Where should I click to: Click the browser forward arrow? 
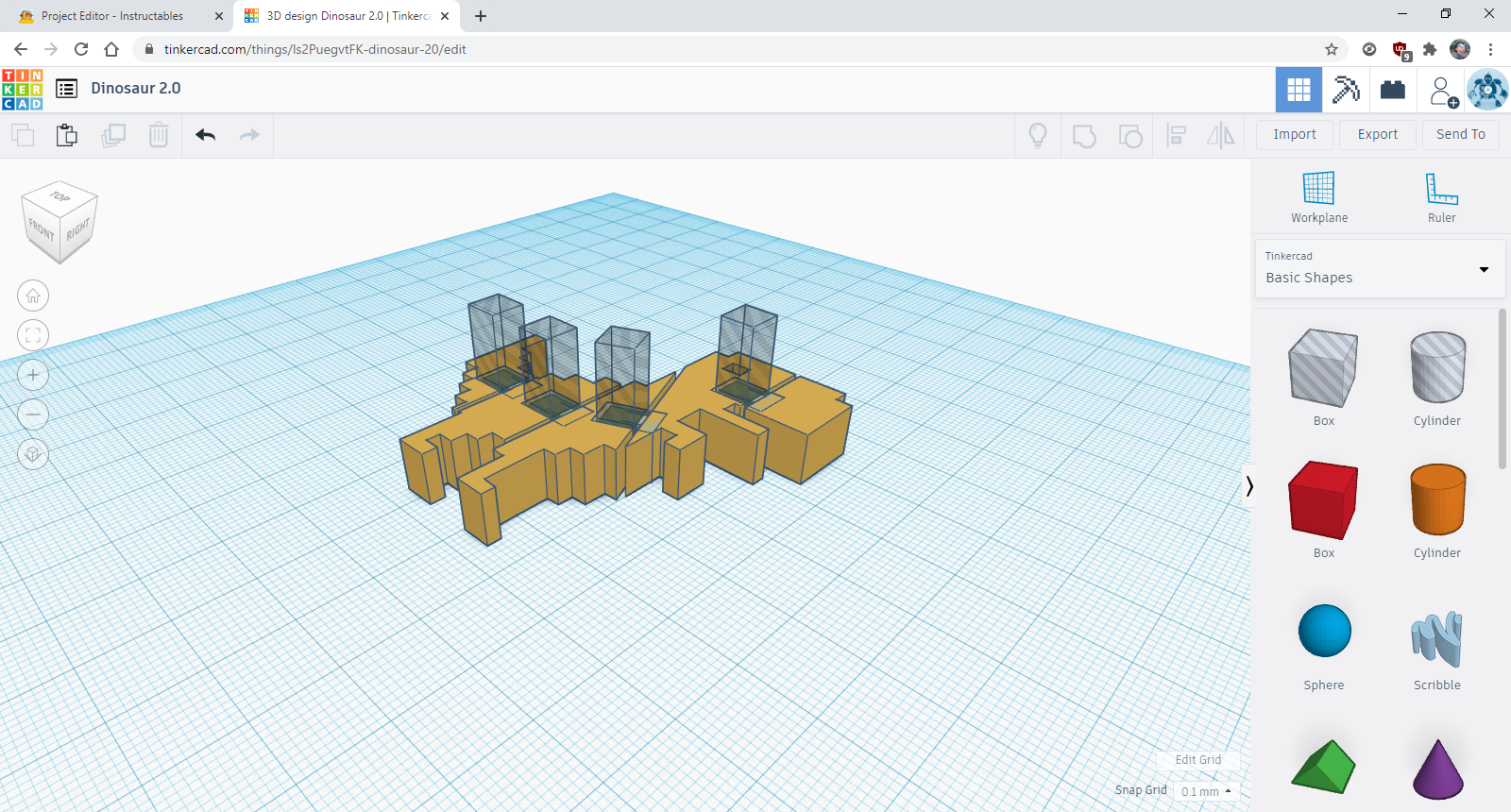pos(51,49)
